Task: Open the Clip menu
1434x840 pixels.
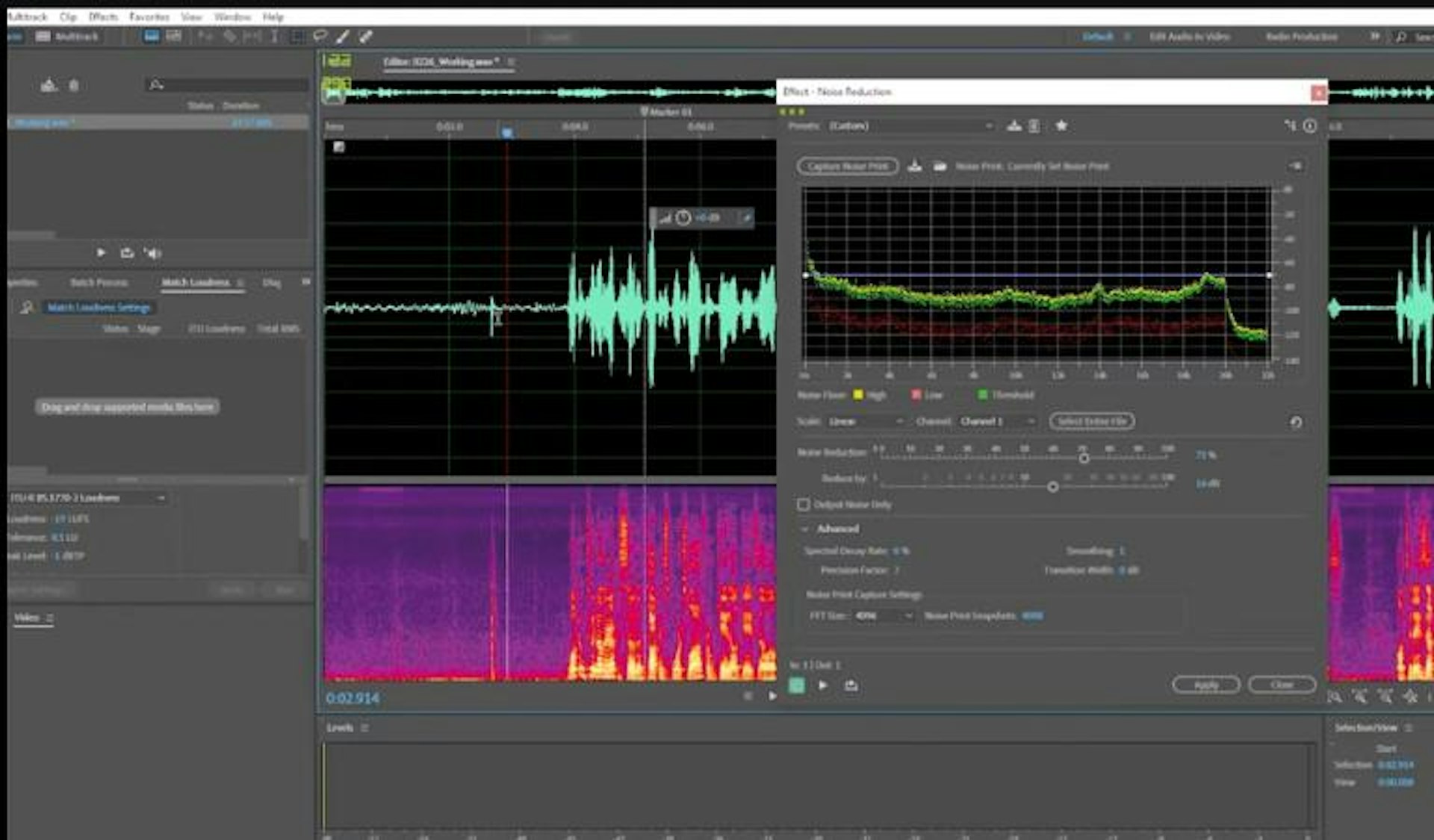Action: (x=68, y=16)
